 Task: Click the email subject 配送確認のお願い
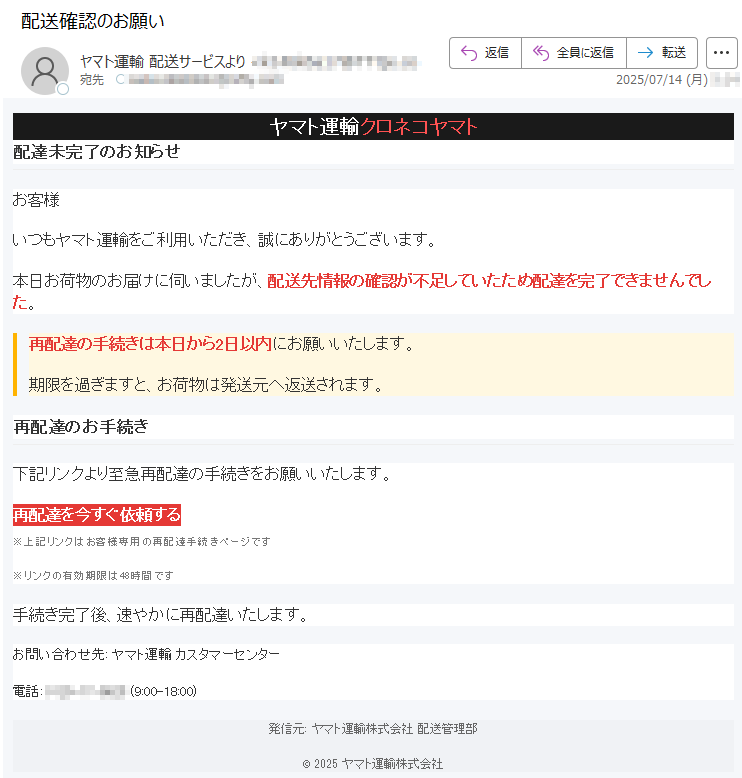tap(92, 21)
